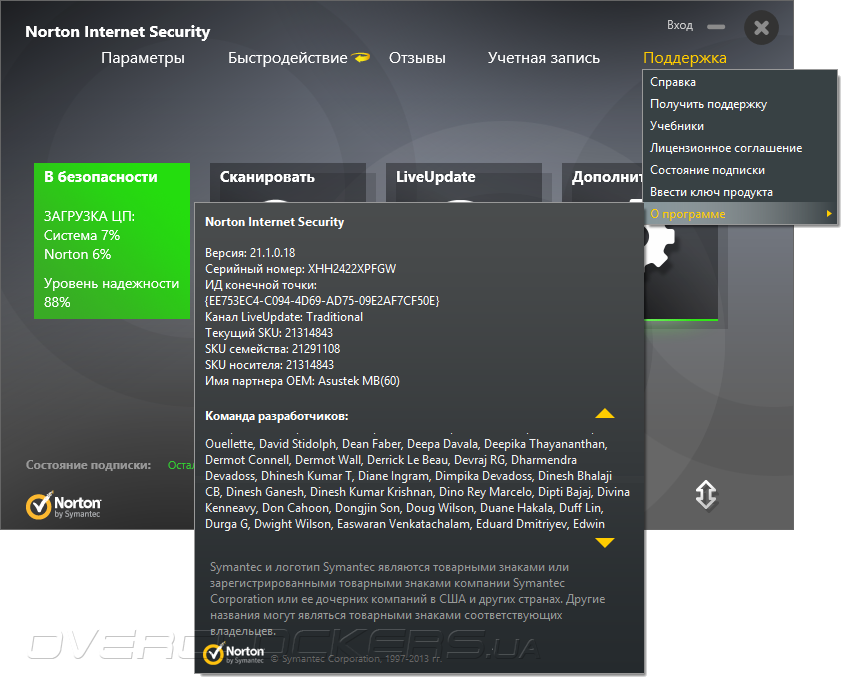841x677 pixels.
Task: Open the Отзывы feedback tab
Action: click(x=417, y=58)
